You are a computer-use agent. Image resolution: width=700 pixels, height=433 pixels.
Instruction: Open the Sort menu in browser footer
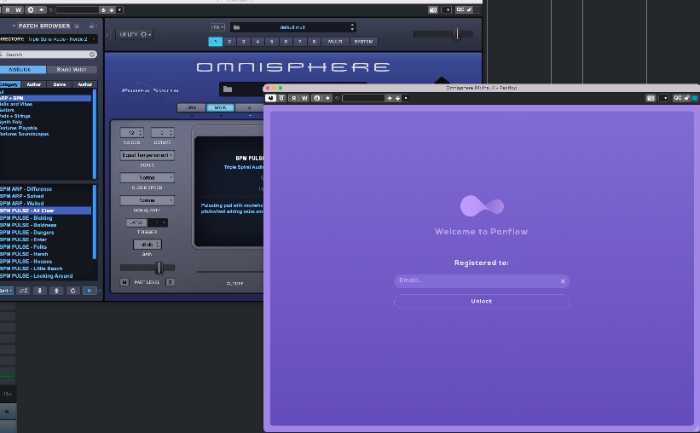pos(6,291)
